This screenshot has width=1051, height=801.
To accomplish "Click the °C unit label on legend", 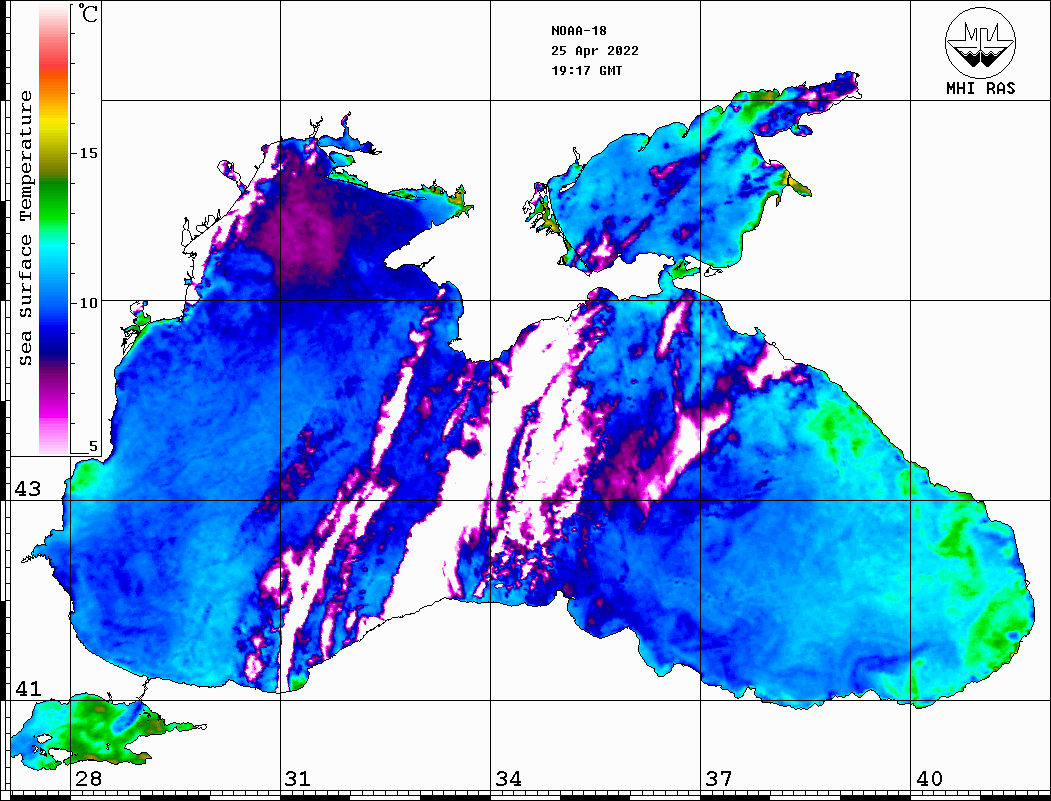I will [88, 13].
